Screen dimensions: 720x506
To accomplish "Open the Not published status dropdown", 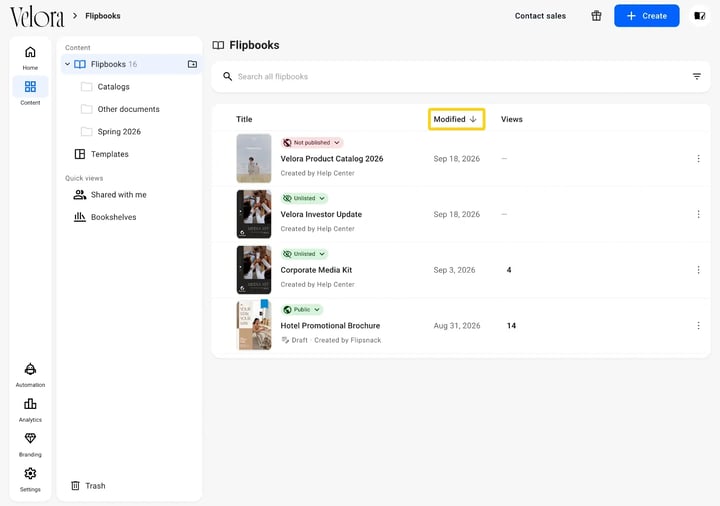I will pos(312,142).
